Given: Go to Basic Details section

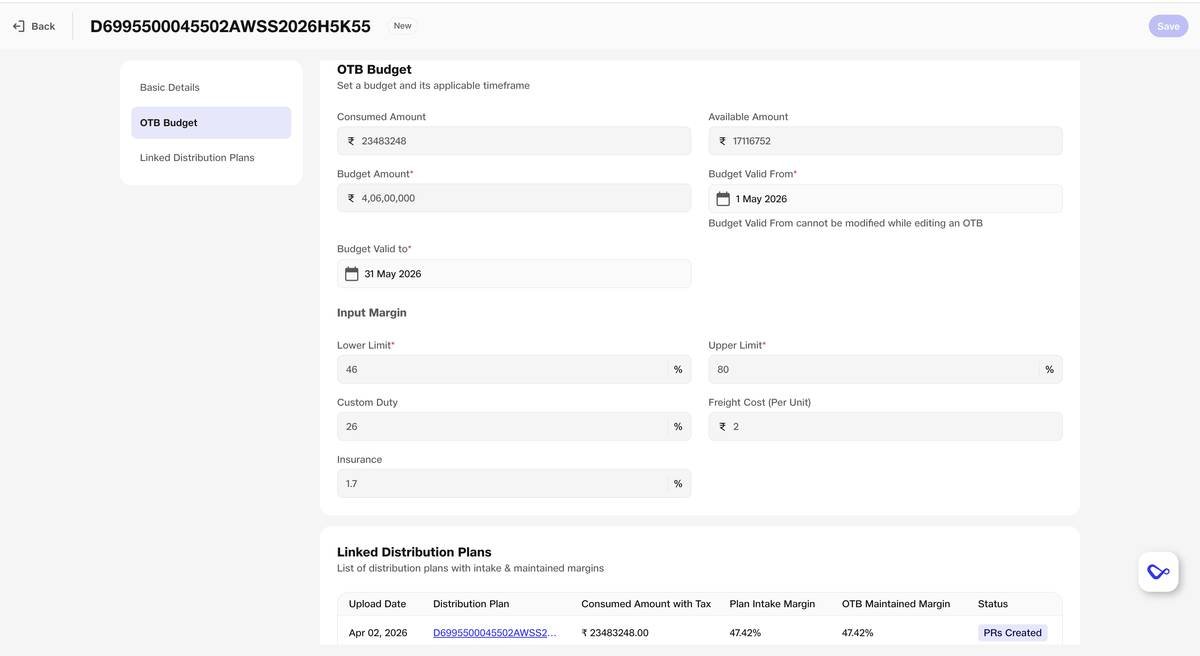Looking at the screenshot, I should 211,87.
